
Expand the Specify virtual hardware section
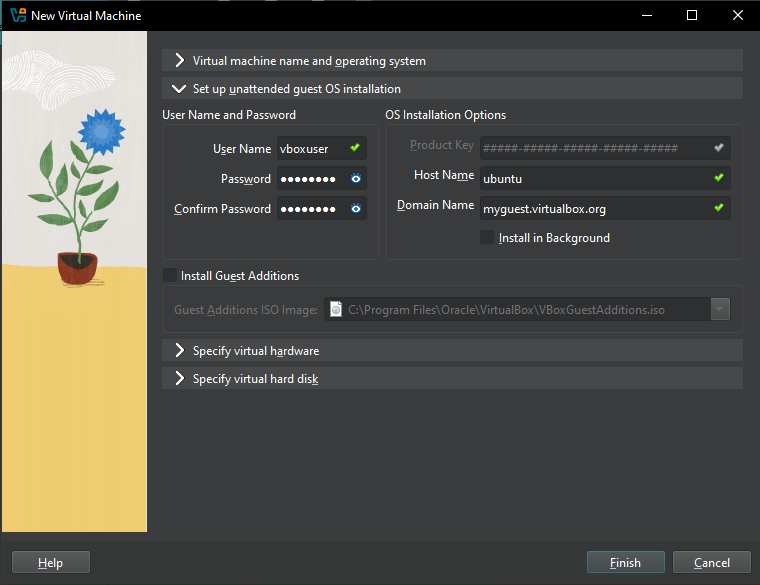coord(180,351)
